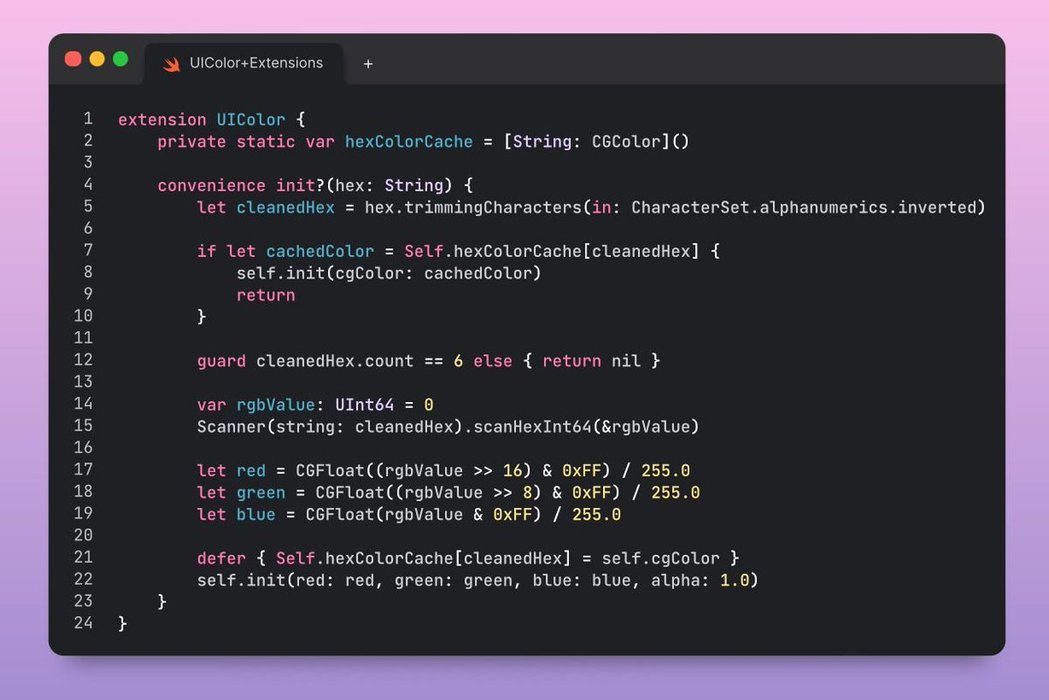The width and height of the screenshot is (1049, 700).
Task: Click line number 12 in gutter
Action: coord(83,360)
